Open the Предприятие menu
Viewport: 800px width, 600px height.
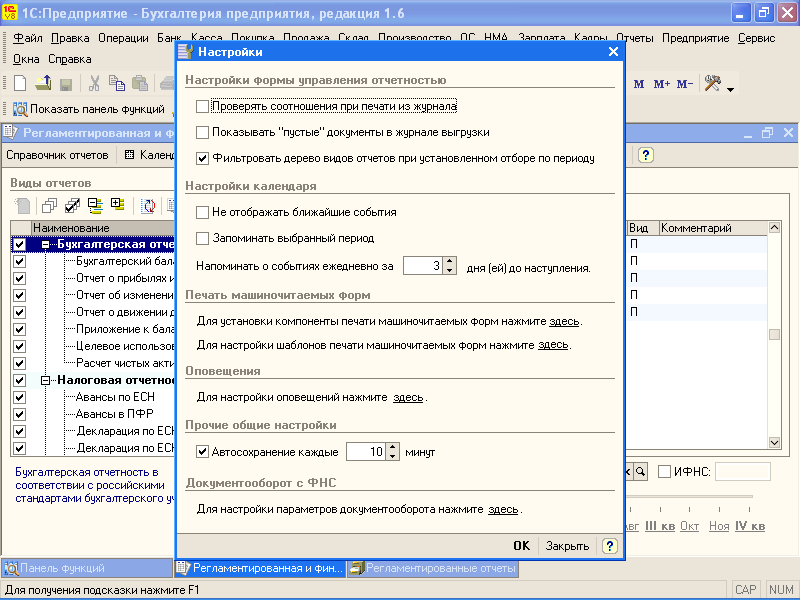(x=695, y=38)
